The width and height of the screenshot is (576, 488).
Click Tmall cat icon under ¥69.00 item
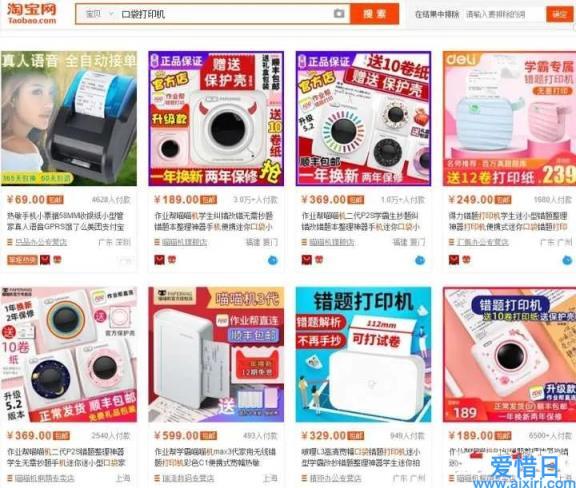(x=45, y=260)
